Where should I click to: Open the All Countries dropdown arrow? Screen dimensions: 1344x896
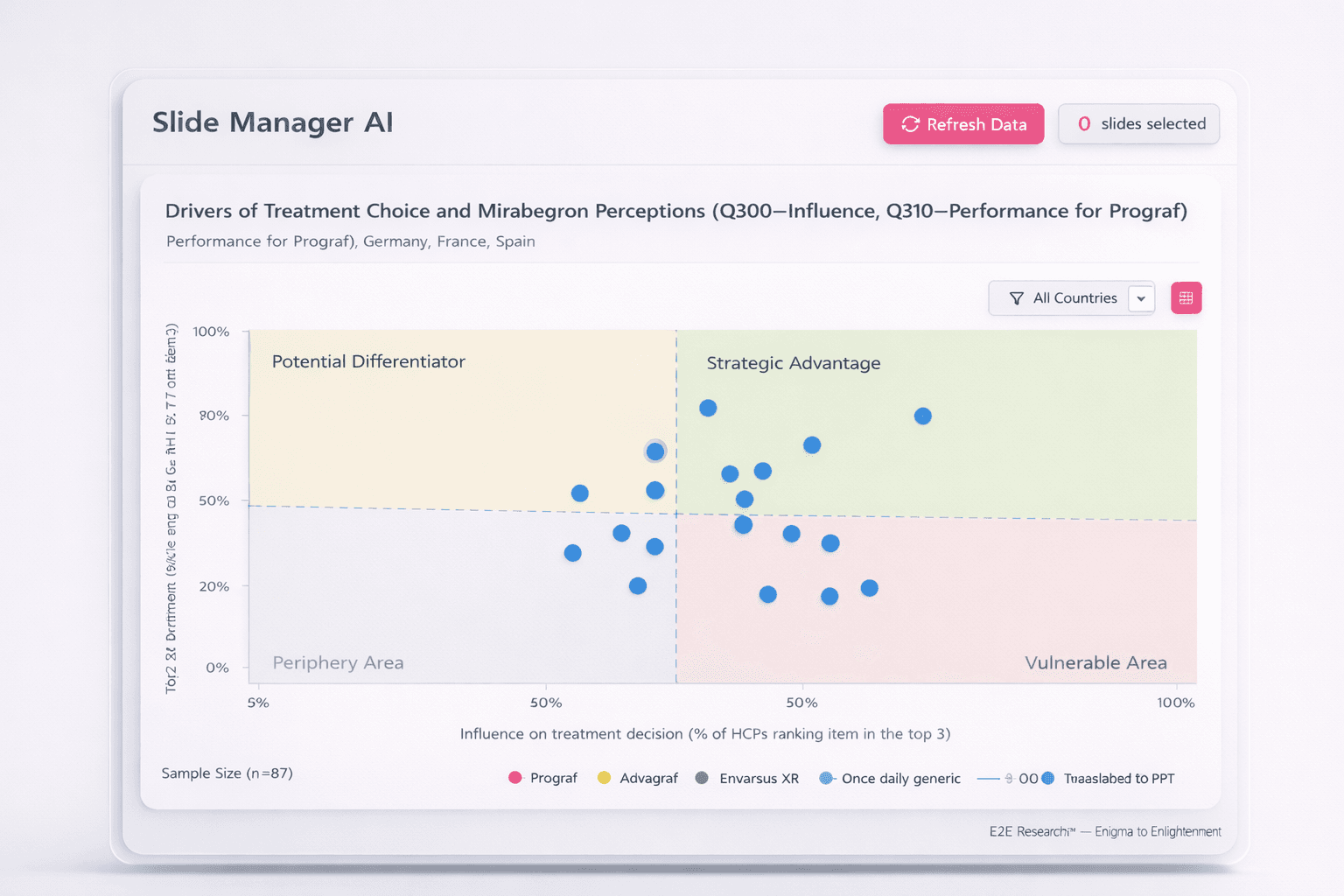1141,298
